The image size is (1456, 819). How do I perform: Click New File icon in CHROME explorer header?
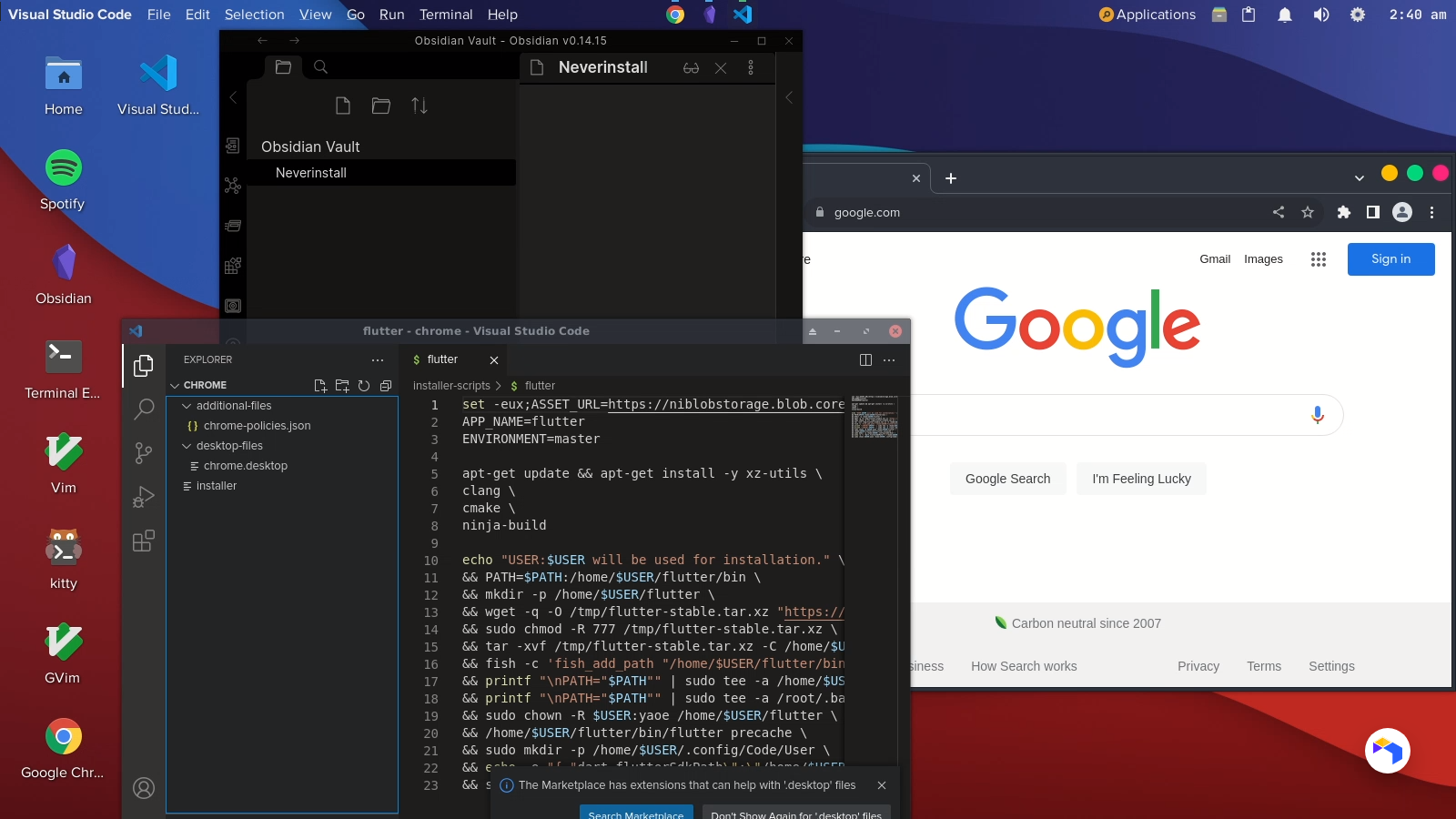point(320,386)
